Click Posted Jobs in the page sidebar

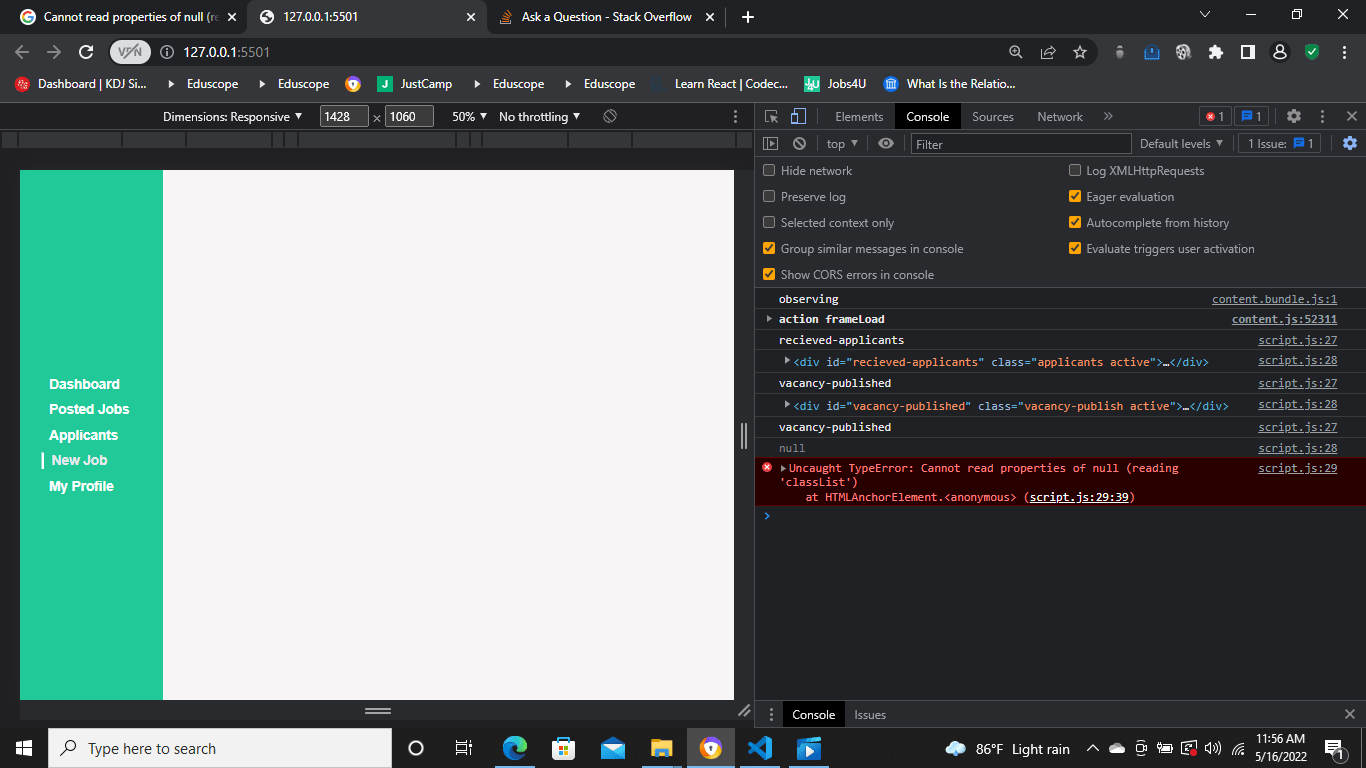(89, 409)
